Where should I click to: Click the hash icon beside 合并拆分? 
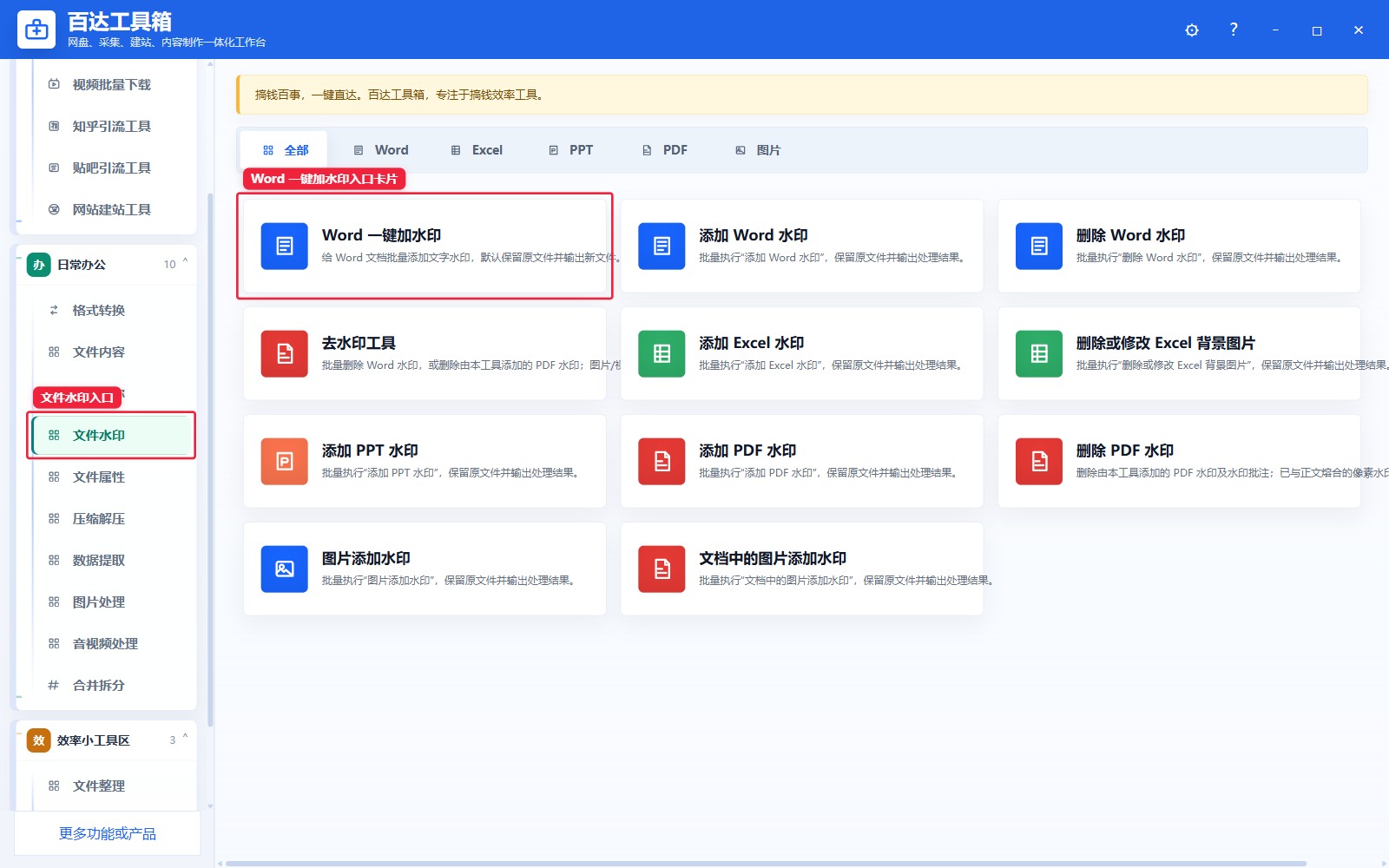coord(54,685)
